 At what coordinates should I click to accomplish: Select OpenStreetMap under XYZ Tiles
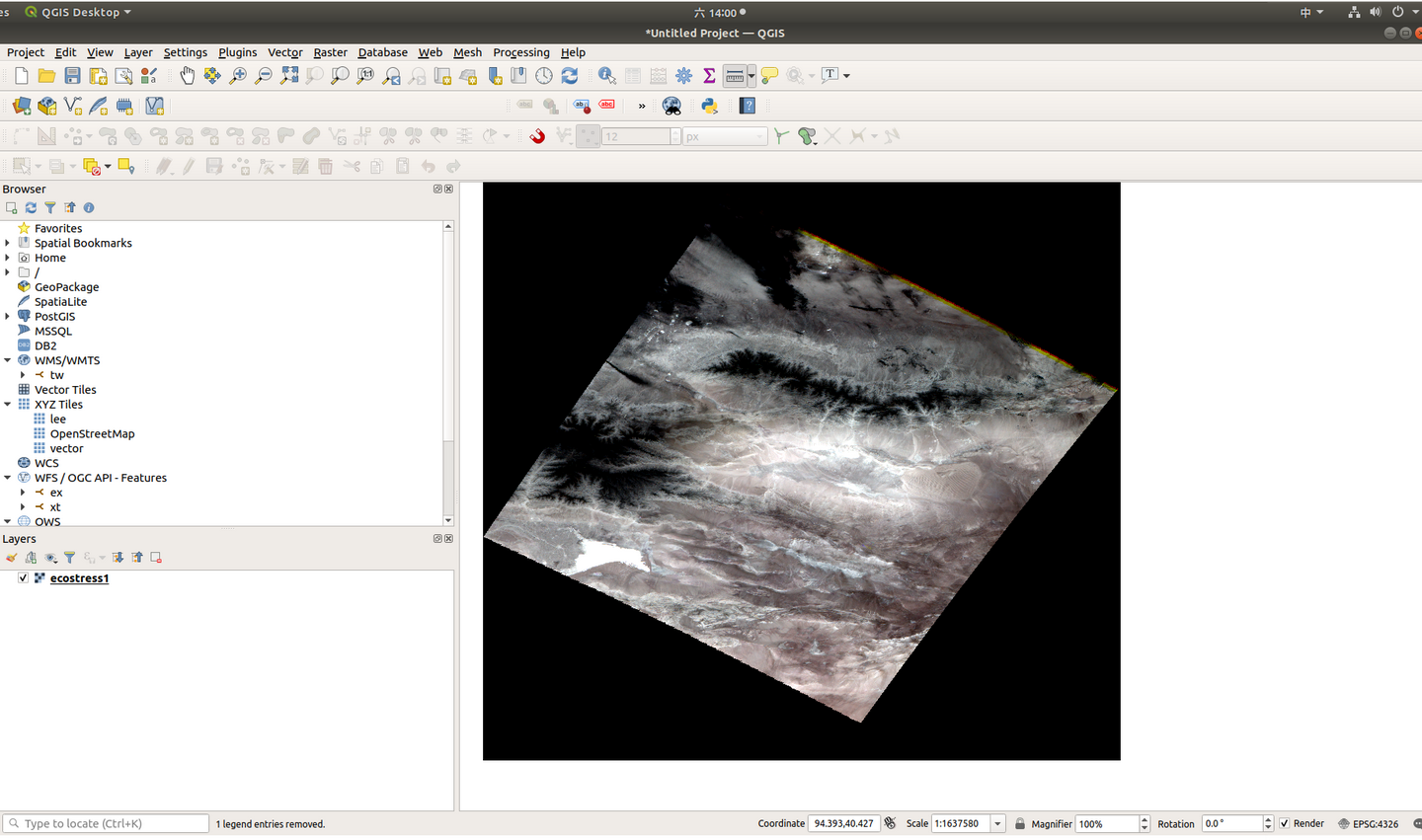92,434
